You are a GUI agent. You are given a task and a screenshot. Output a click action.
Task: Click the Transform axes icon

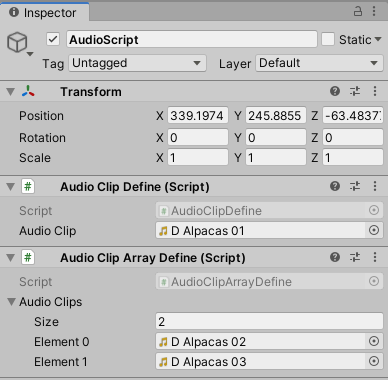click(28, 91)
